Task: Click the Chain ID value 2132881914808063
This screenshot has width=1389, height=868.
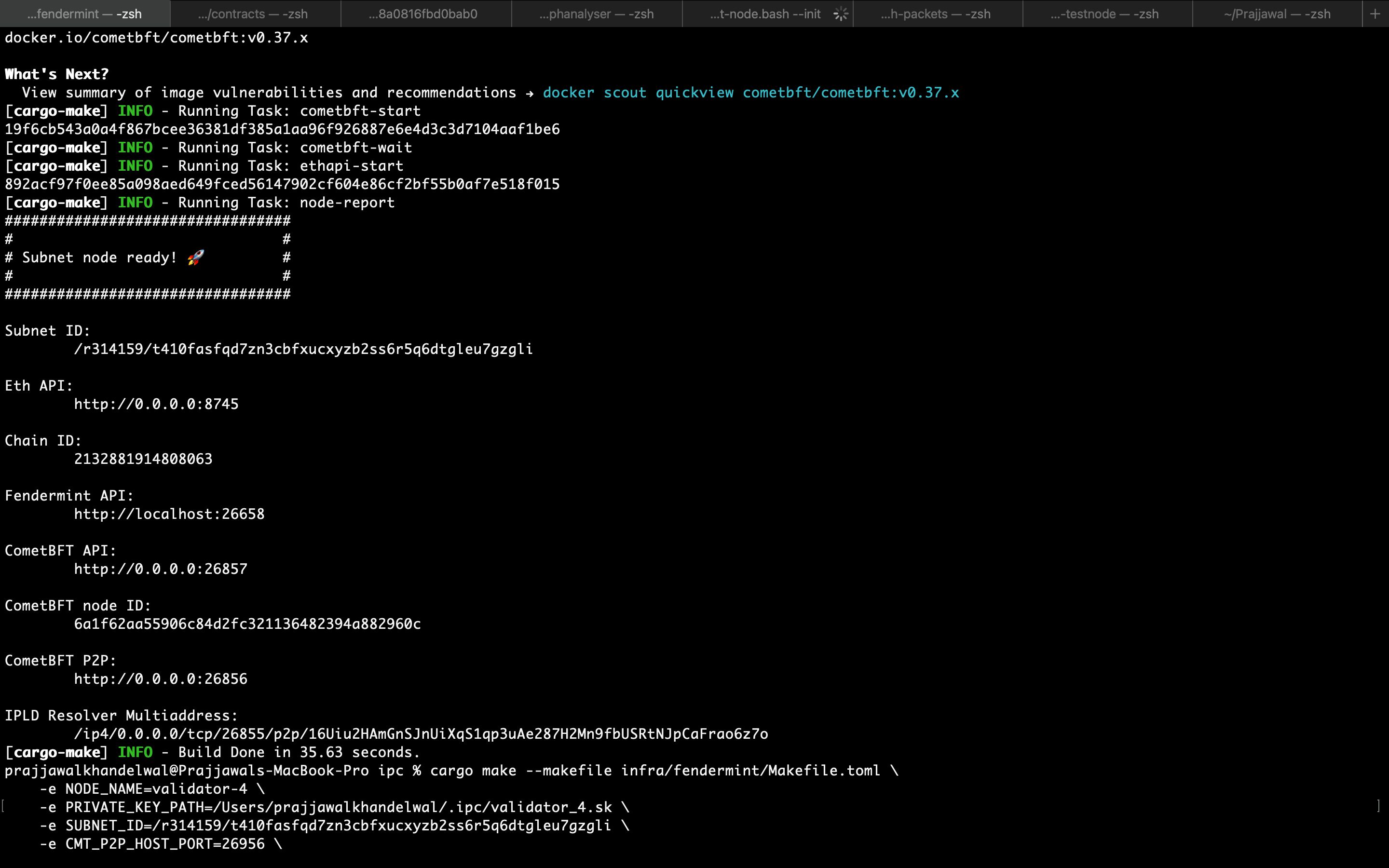Action: 144,459
